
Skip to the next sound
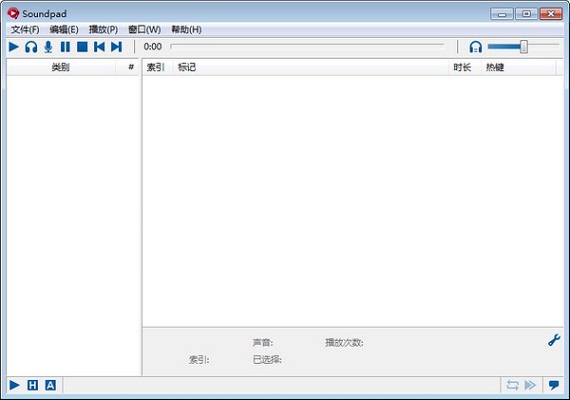pyautogui.click(x=116, y=47)
